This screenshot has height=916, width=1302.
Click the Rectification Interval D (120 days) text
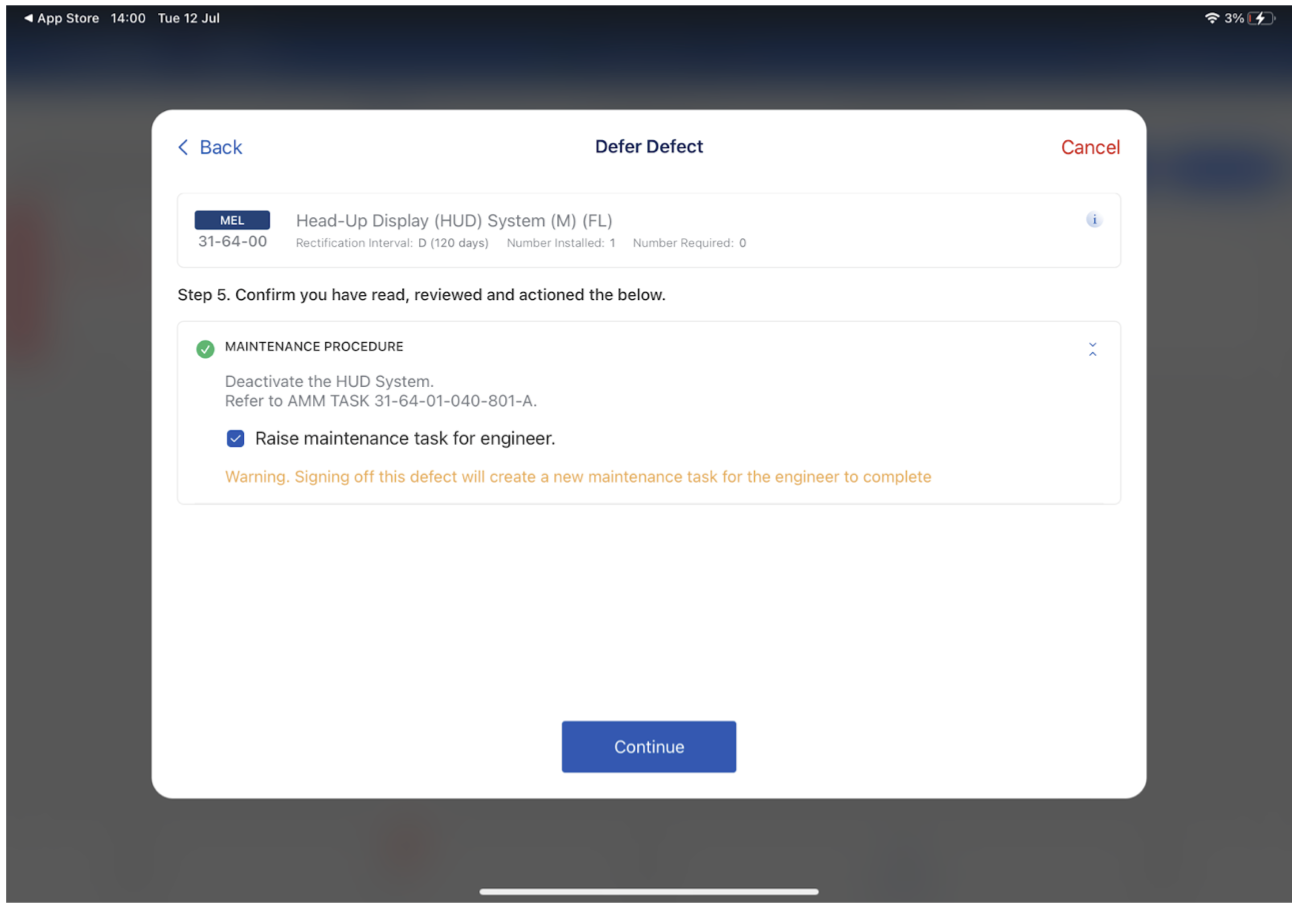[x=392, y=243]
